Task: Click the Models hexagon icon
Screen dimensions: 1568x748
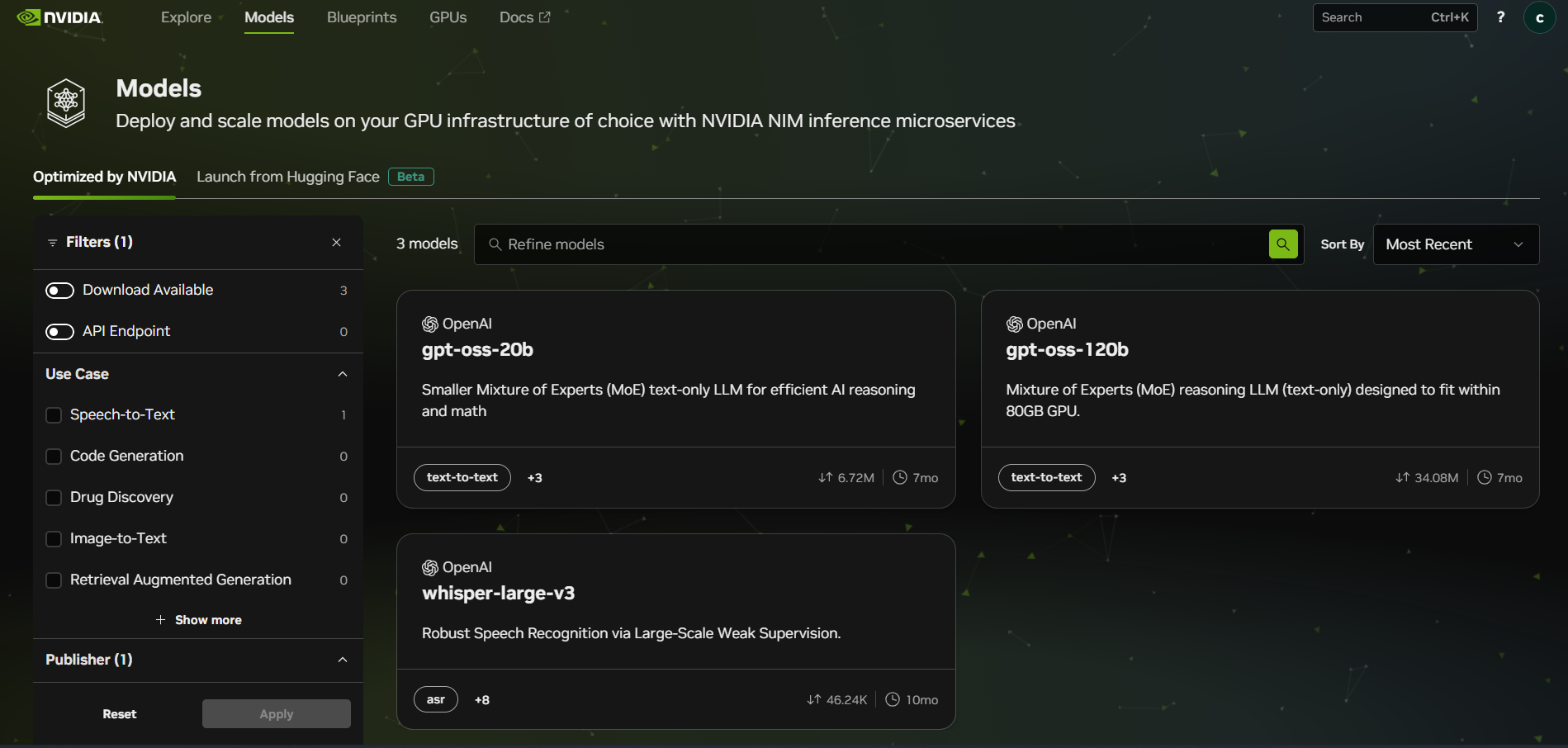Action: (66, 103)
